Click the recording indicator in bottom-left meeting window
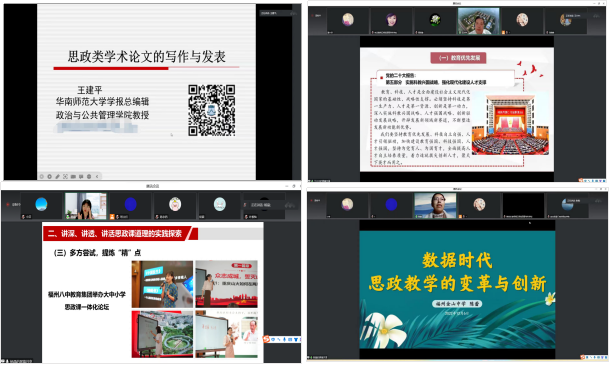This screenshot has width=609, height=365. [x=12, y=204]
